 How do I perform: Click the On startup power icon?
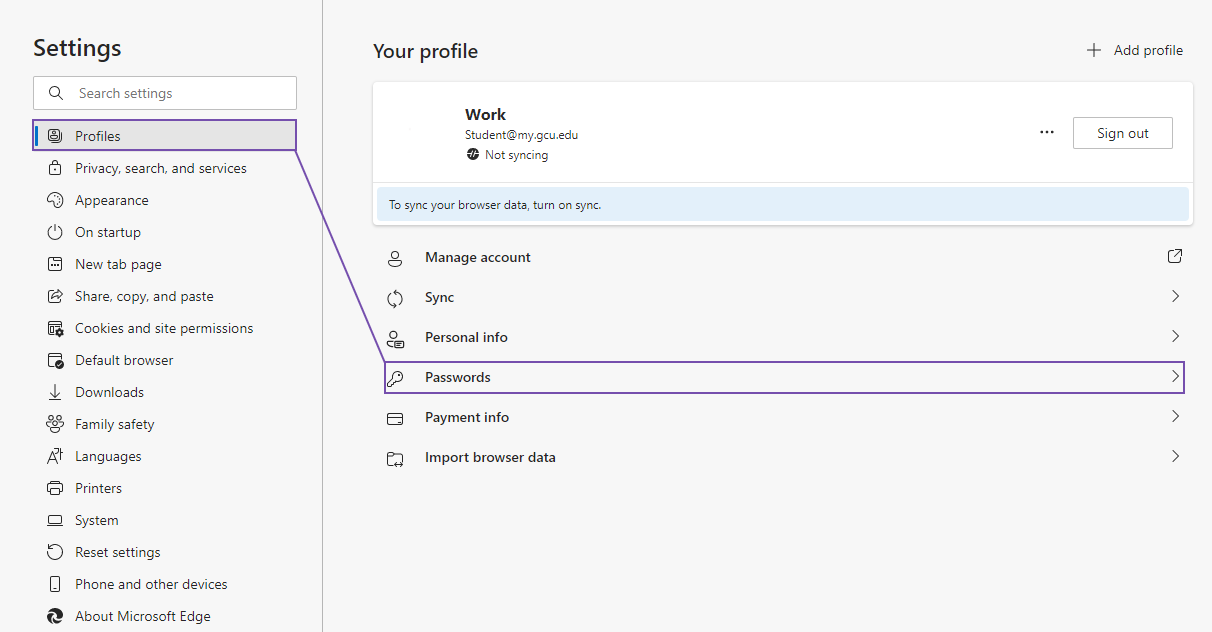(x=55, y=232)
